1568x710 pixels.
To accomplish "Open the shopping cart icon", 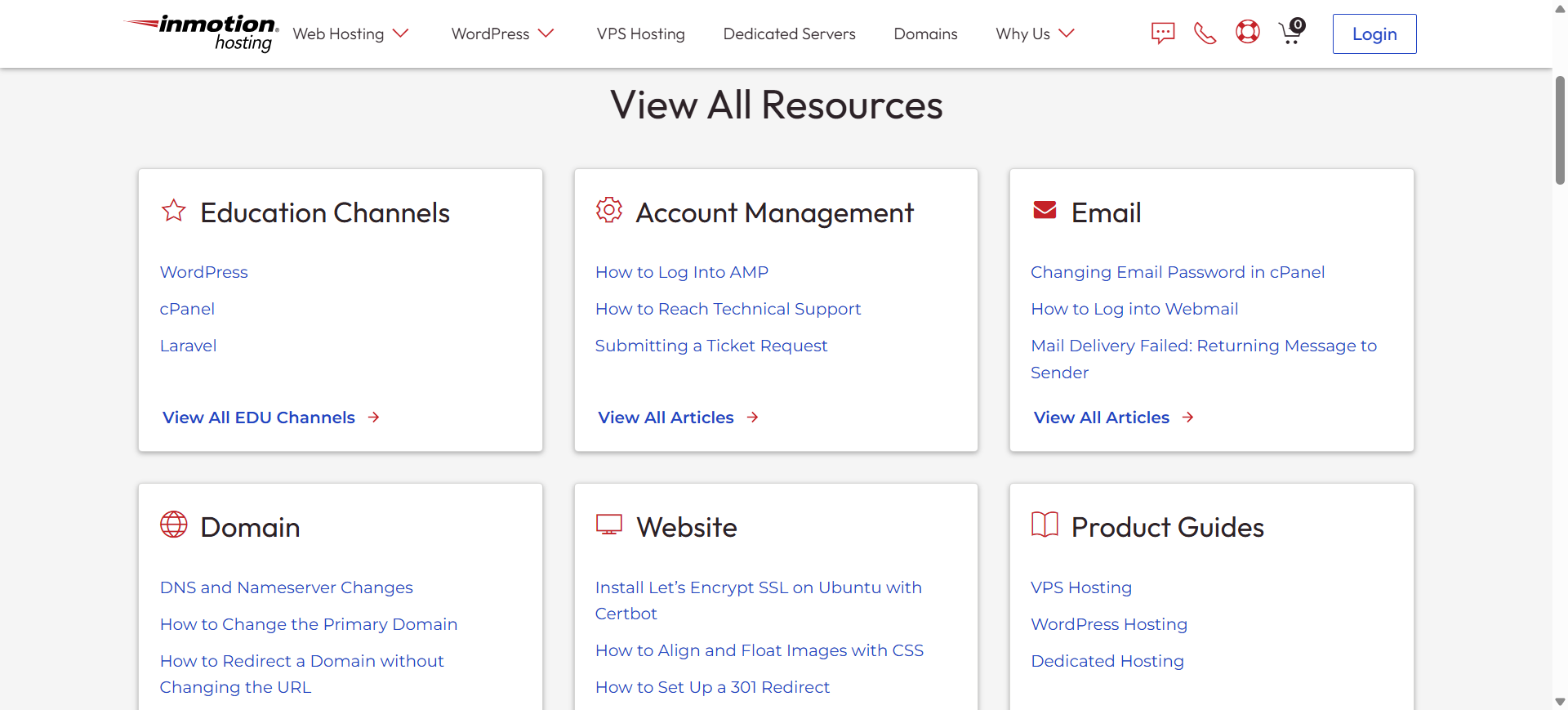I will tap(1292, 31).
